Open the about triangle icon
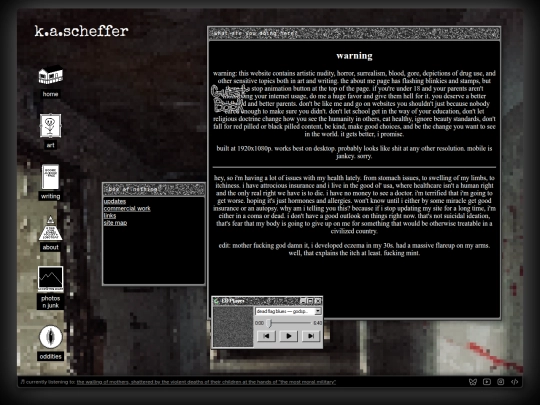 (x=51, y=228)
